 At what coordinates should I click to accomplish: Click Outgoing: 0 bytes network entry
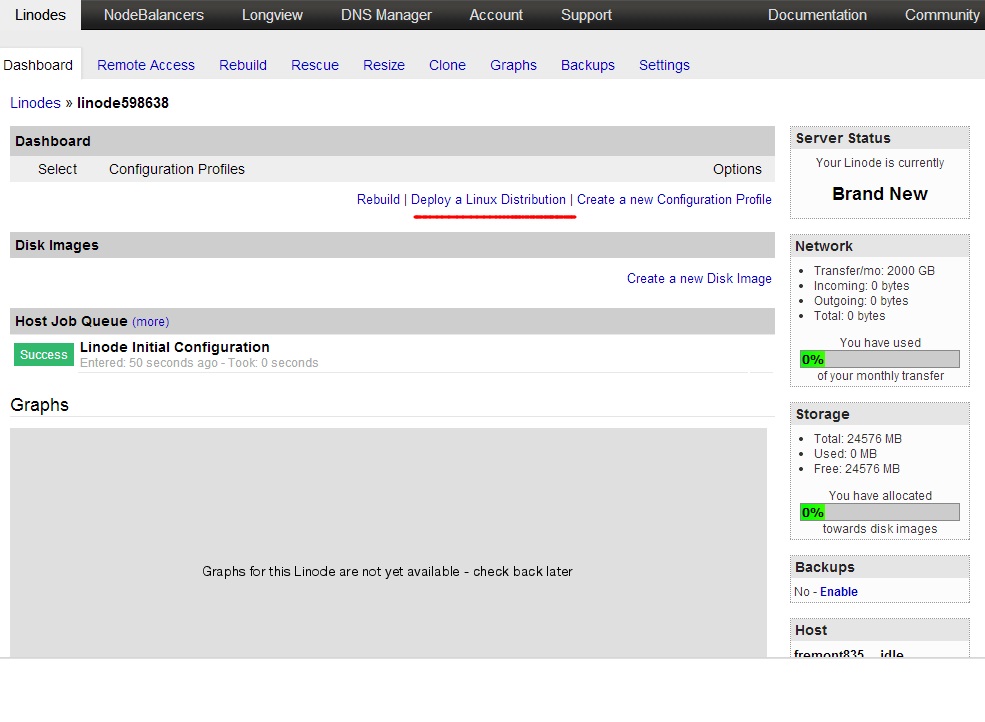click(861, 301)
